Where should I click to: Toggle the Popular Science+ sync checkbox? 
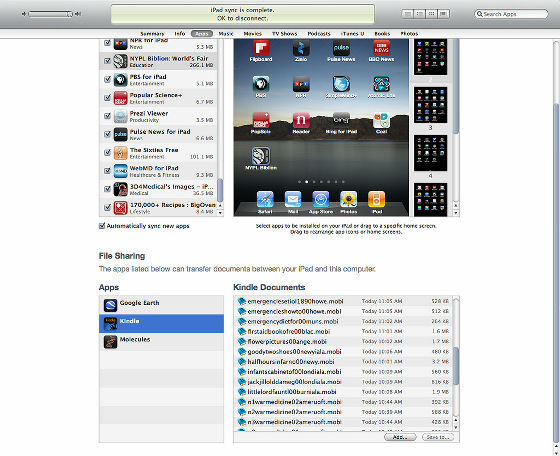coord(107,97)
